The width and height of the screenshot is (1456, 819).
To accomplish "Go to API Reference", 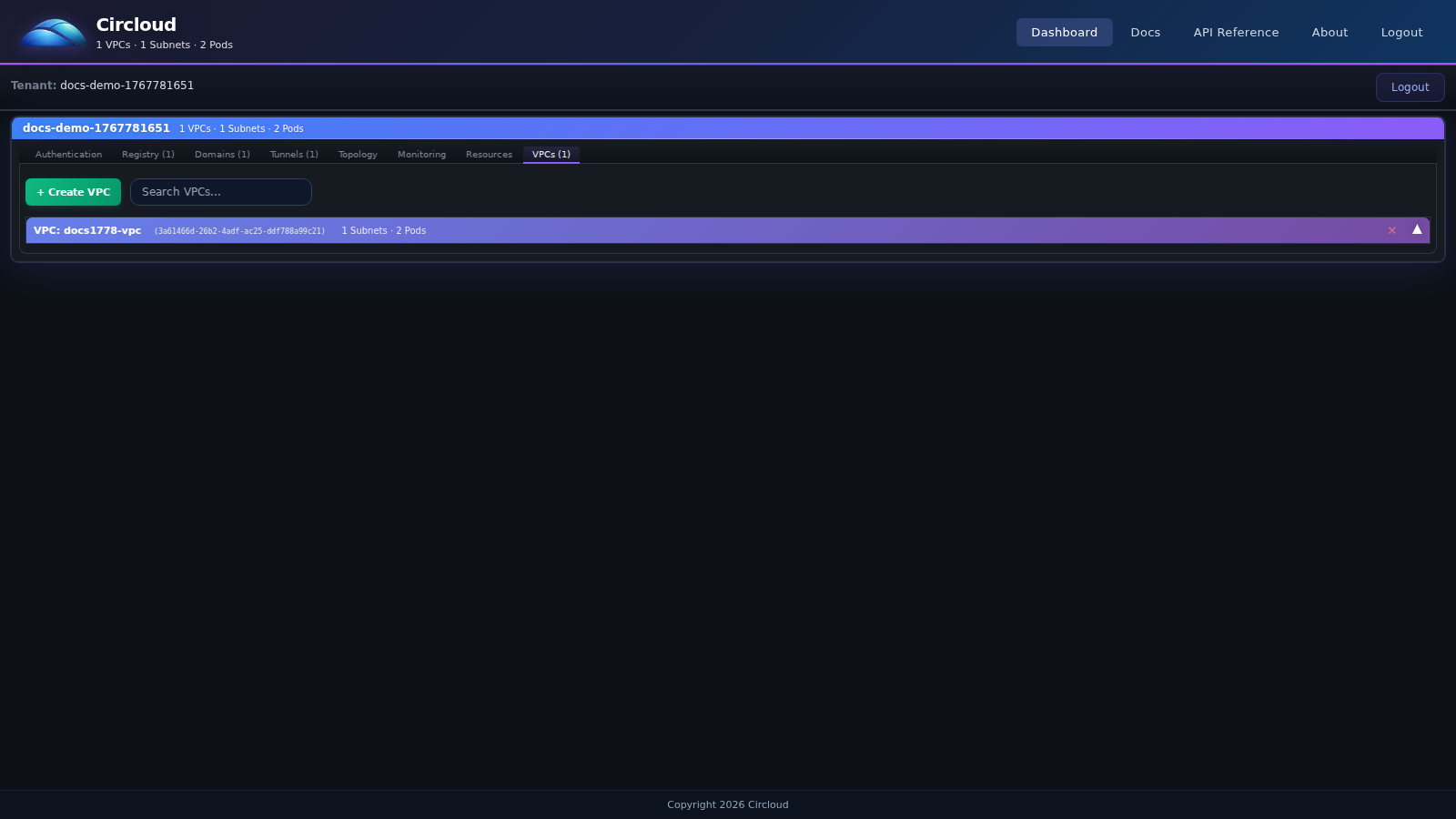I will pos(1236,32).
